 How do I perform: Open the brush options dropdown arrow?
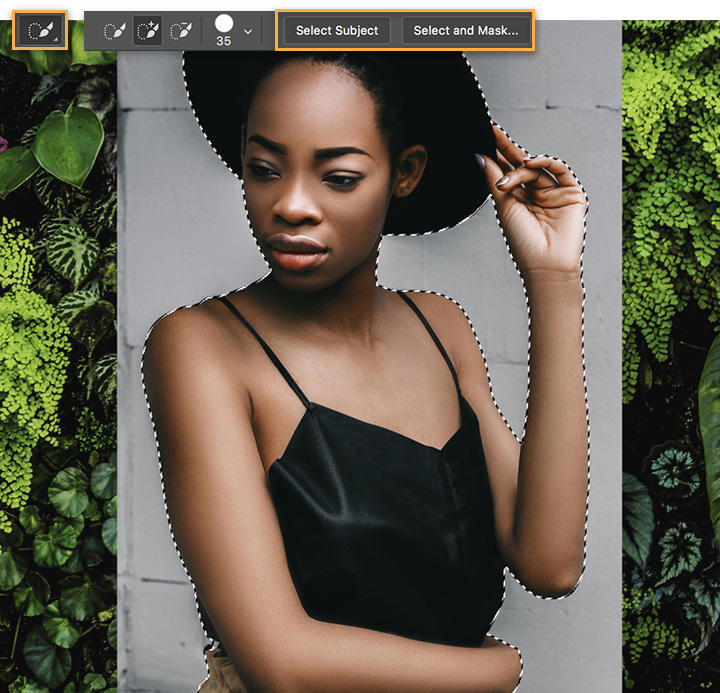[248, 32]
